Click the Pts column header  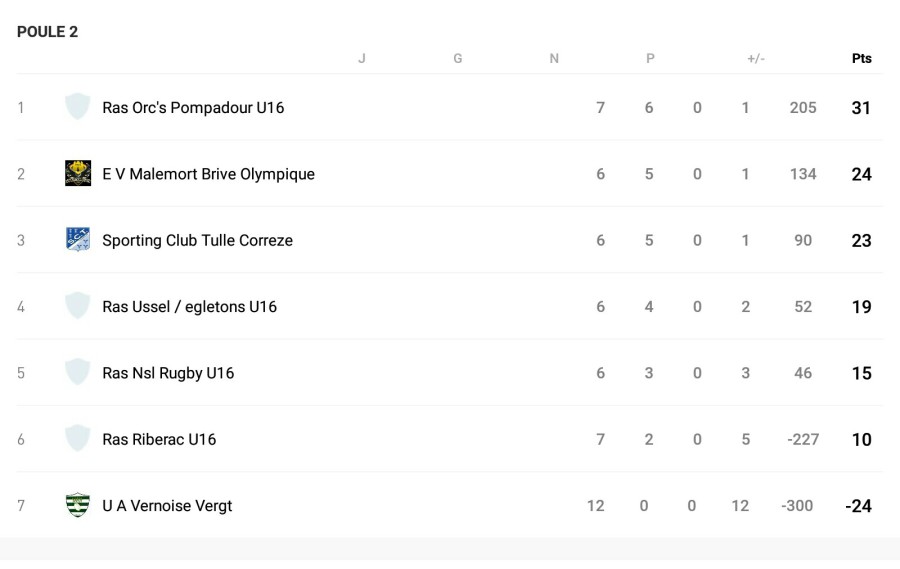(861, 58)
